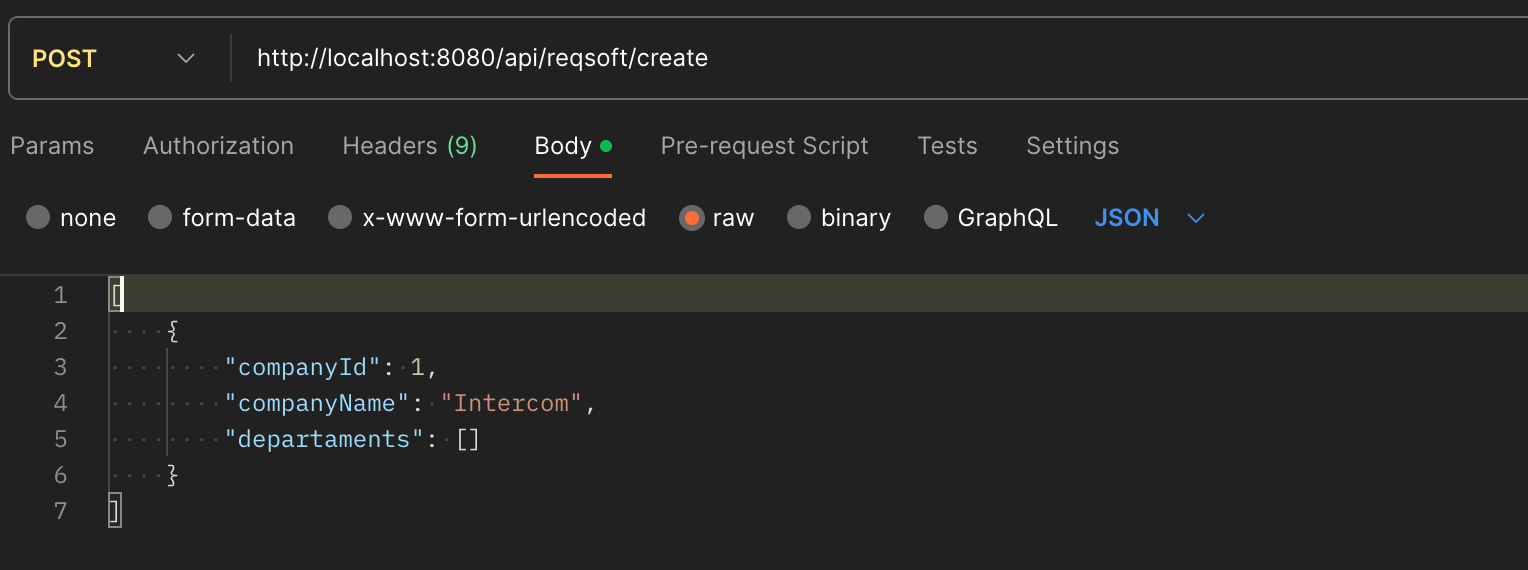Select the Body tab

pos(573,146)
